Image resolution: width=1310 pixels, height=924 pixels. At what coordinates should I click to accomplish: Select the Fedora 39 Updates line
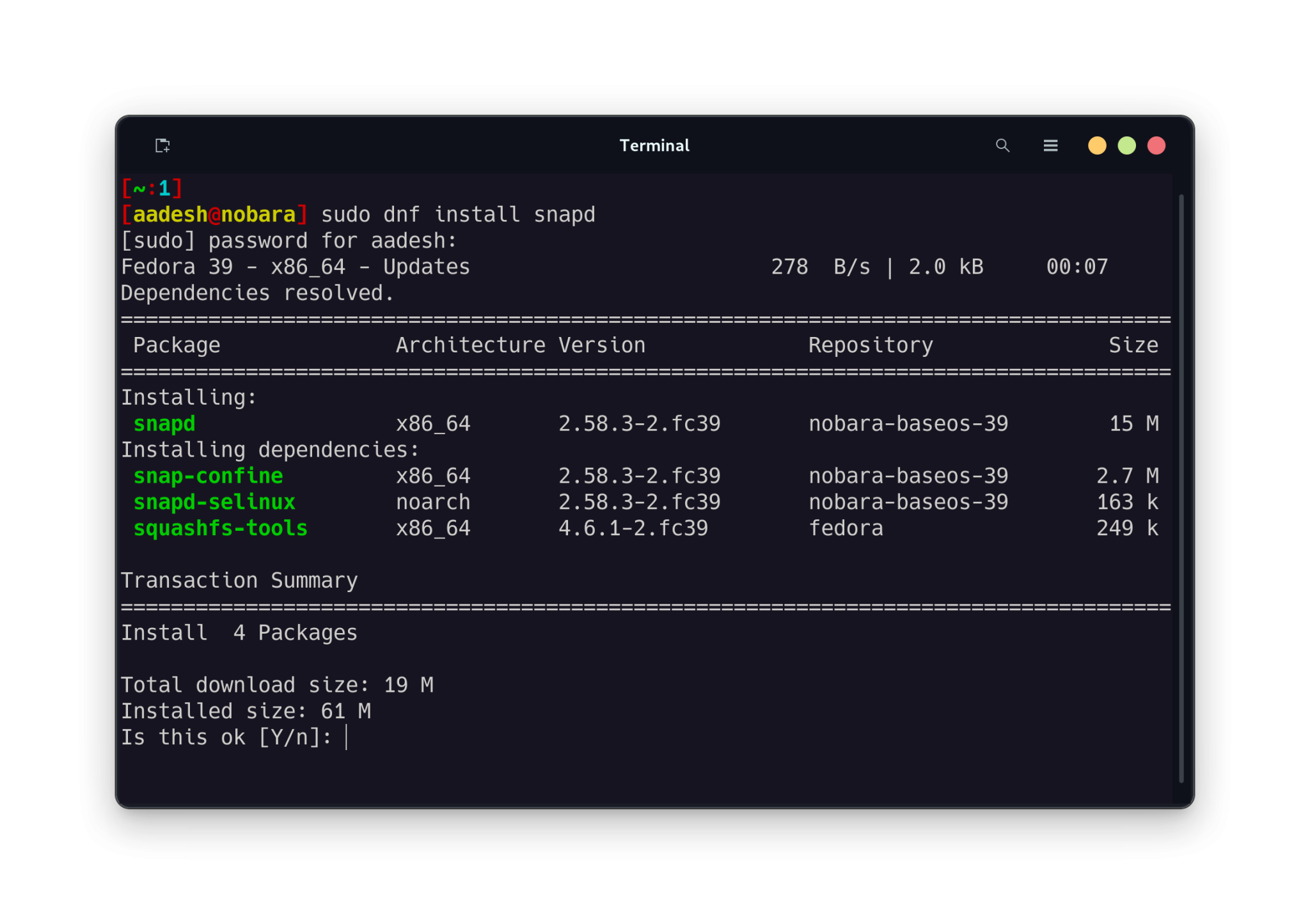(296, 266)
